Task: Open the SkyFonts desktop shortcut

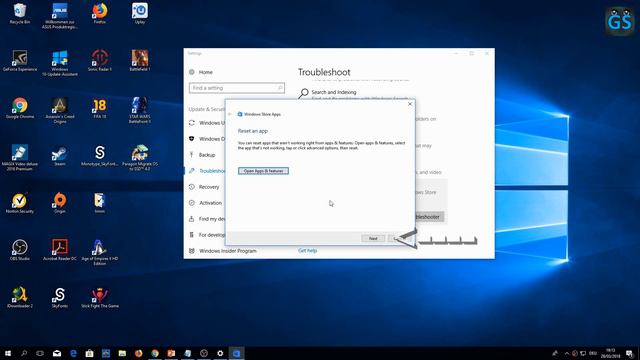Action: (x=60, y=298)
